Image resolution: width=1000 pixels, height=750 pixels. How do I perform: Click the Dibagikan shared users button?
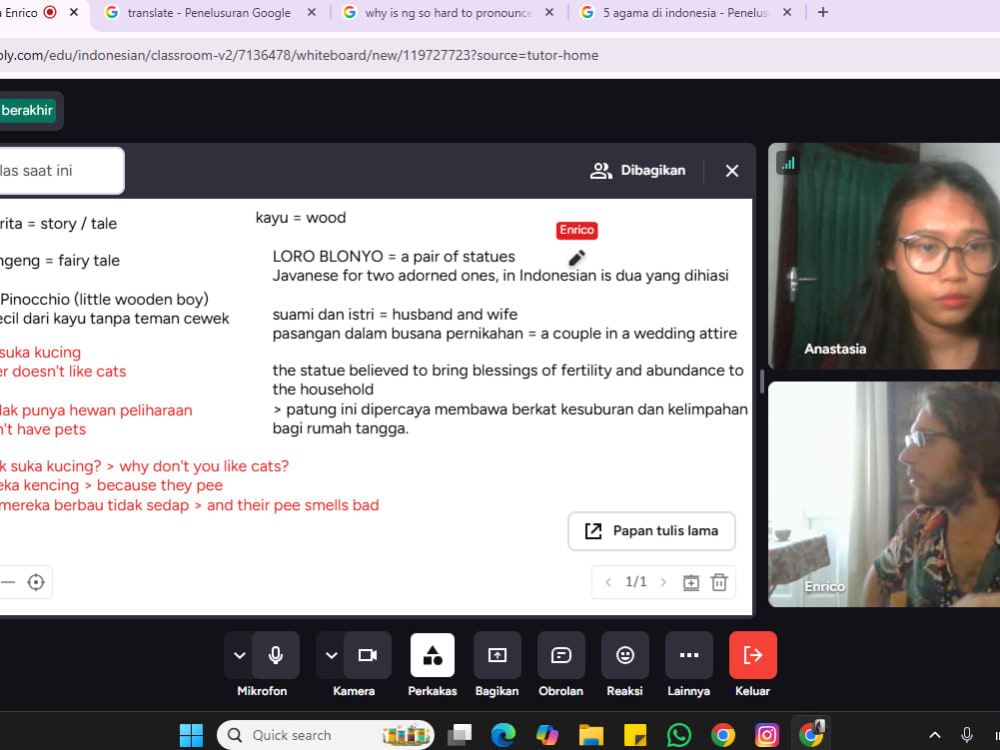coord(638,170)
